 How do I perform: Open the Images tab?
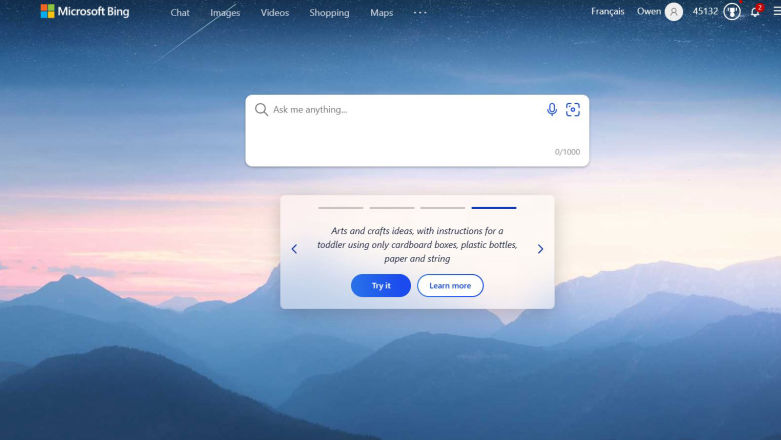point(225,12)
